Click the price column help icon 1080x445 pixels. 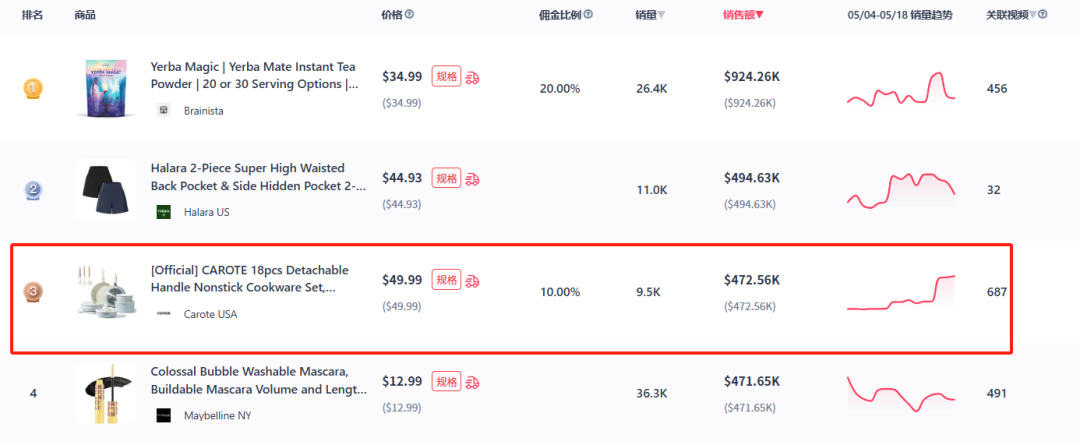pos(410,15)
